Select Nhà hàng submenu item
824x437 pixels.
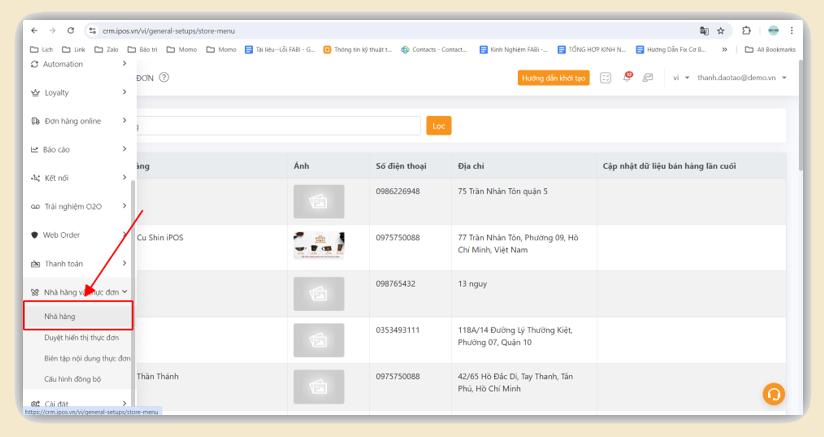coord(78,316)
